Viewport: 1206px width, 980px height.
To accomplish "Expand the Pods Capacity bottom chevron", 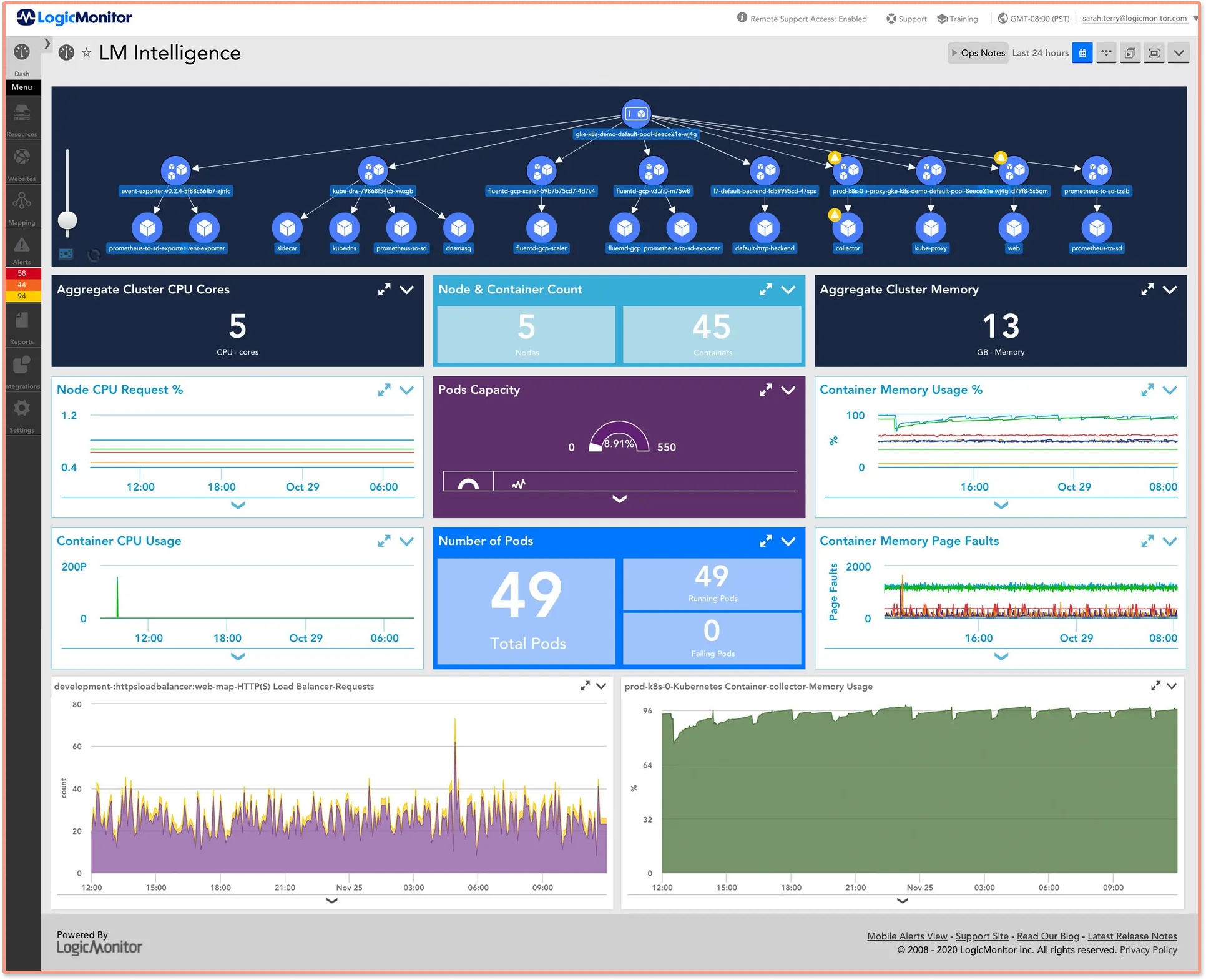I will pos(619,499).
